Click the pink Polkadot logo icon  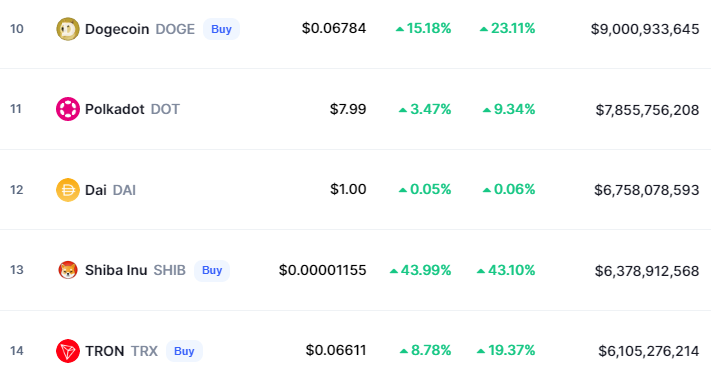[x=68, y=109]
